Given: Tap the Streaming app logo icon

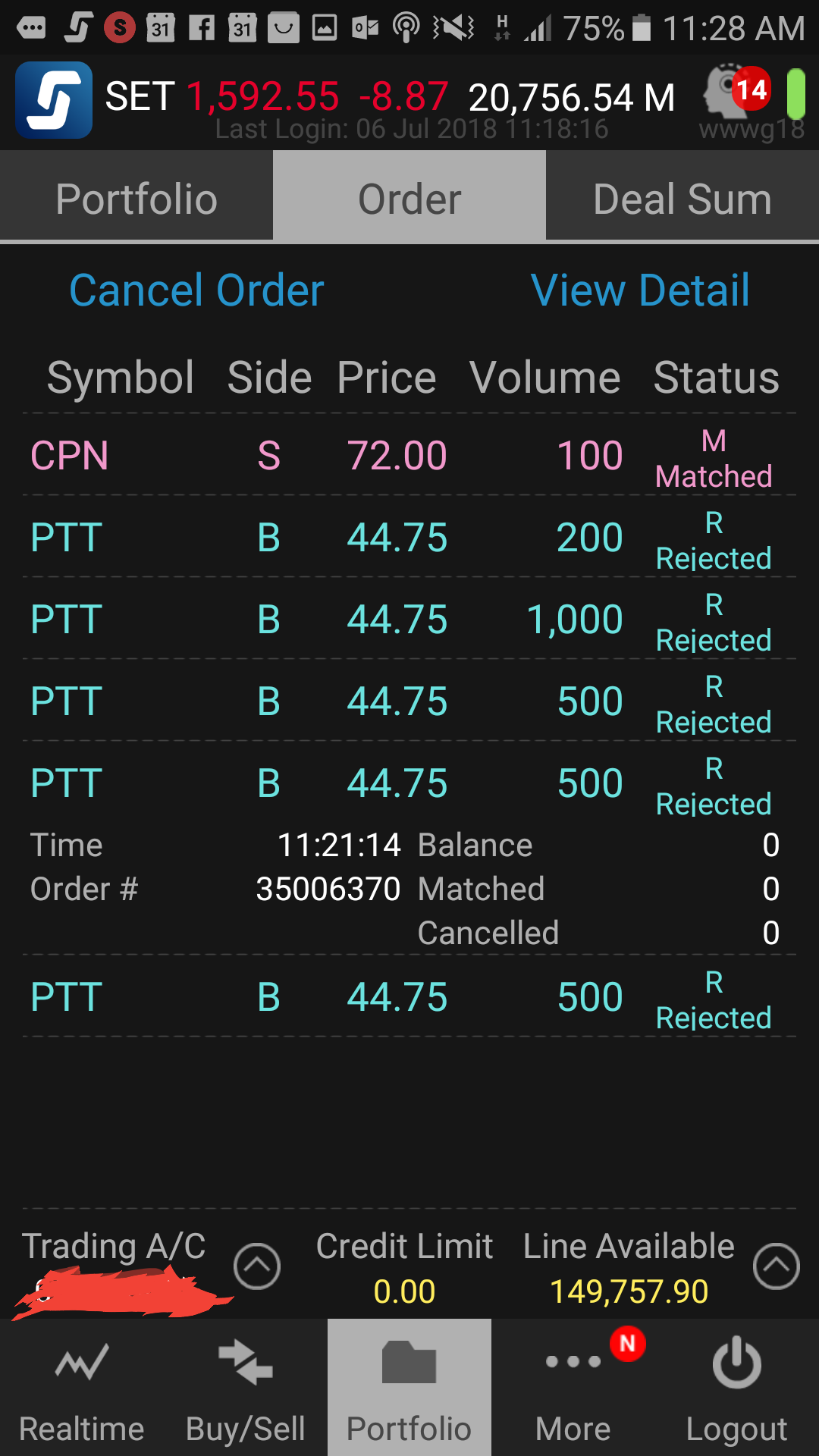Looking at the screenshot, I should coord(54,100).
